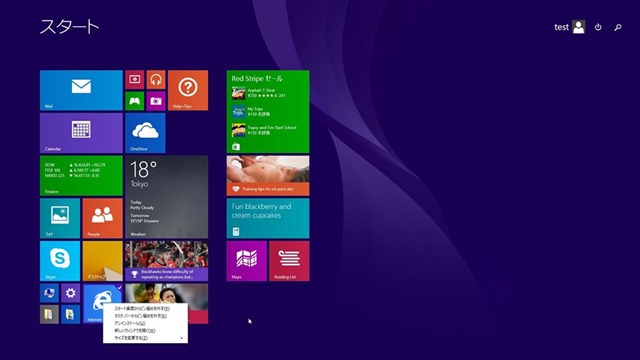640x360 pixels.
Task: Open the Store Red Stripe sale tile
Action: coord(268,111)
